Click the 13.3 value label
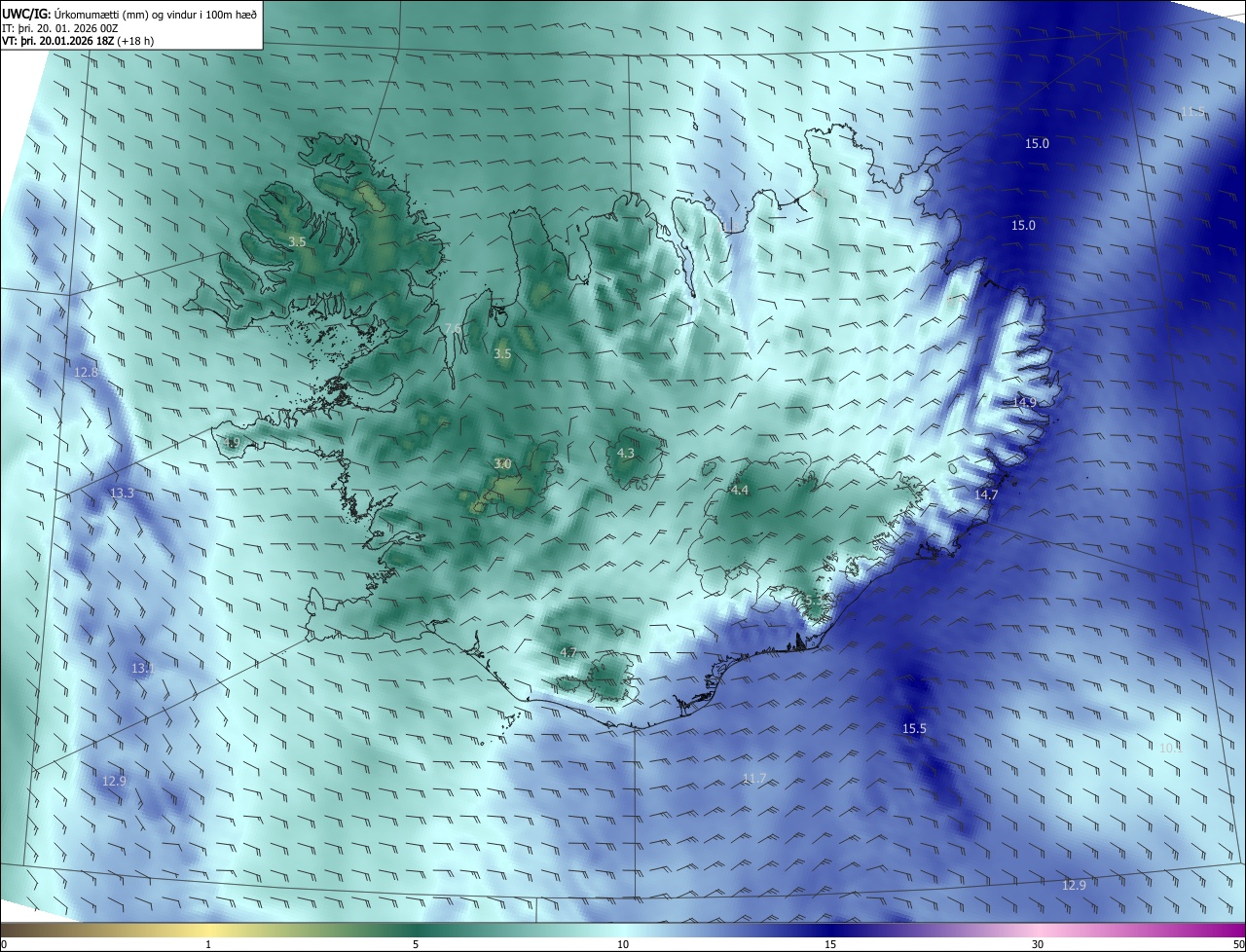The image size is (1246, 952). (122, 494)
